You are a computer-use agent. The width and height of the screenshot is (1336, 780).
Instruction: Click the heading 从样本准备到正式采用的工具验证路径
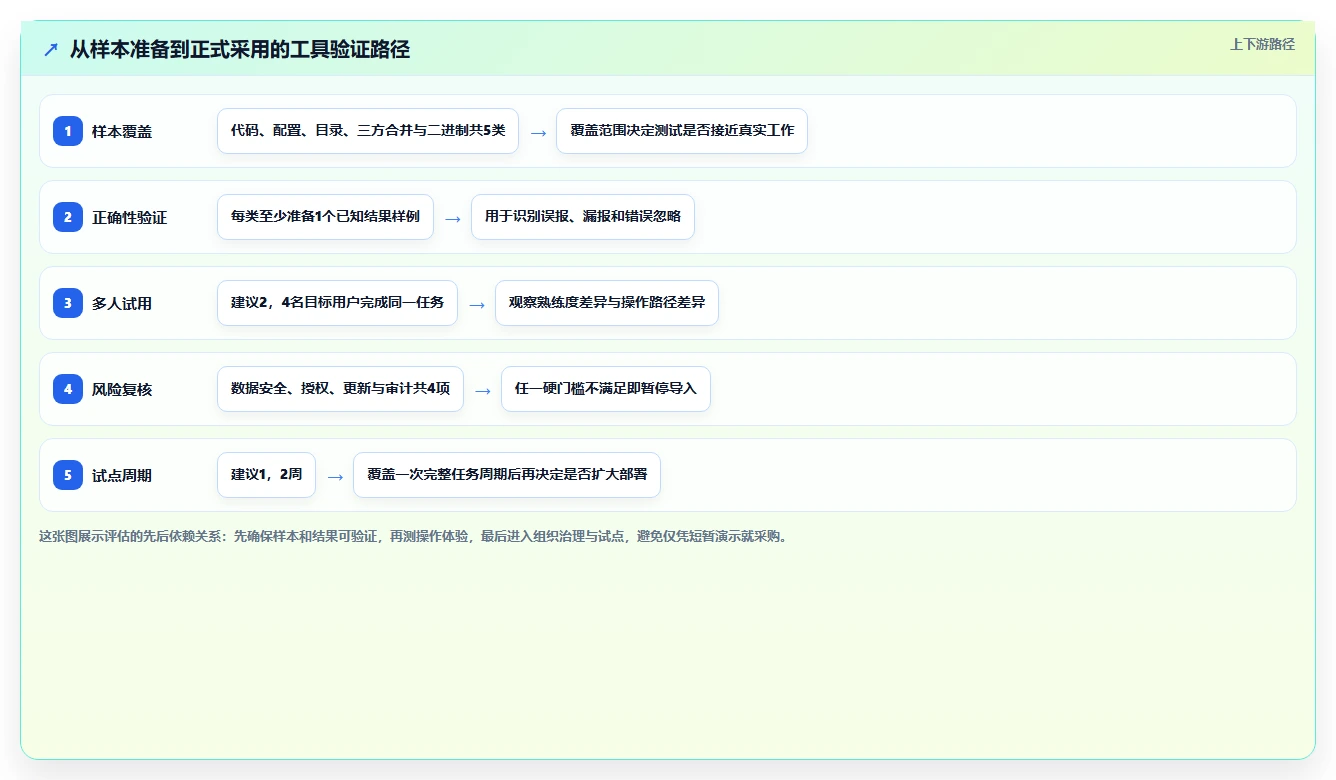(x=240, y=50)
